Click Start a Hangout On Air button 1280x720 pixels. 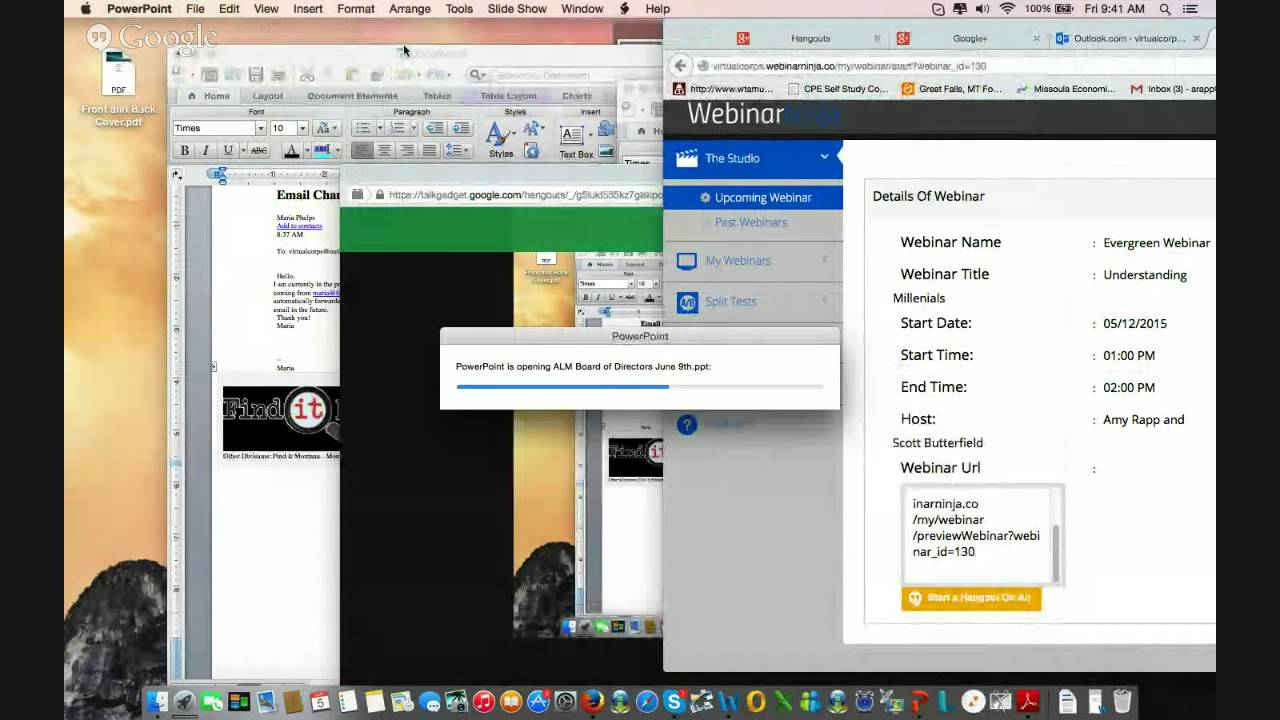tap(971, 598)
